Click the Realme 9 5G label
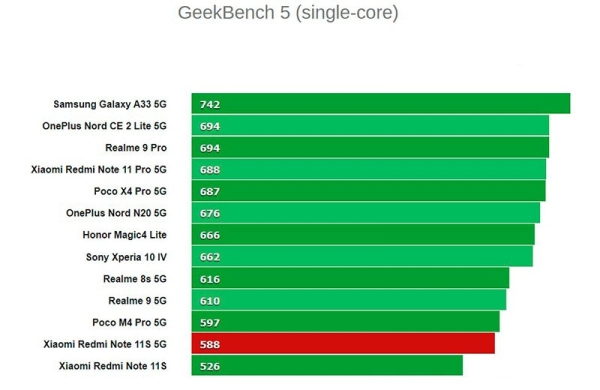 click(x=137, y=300)
